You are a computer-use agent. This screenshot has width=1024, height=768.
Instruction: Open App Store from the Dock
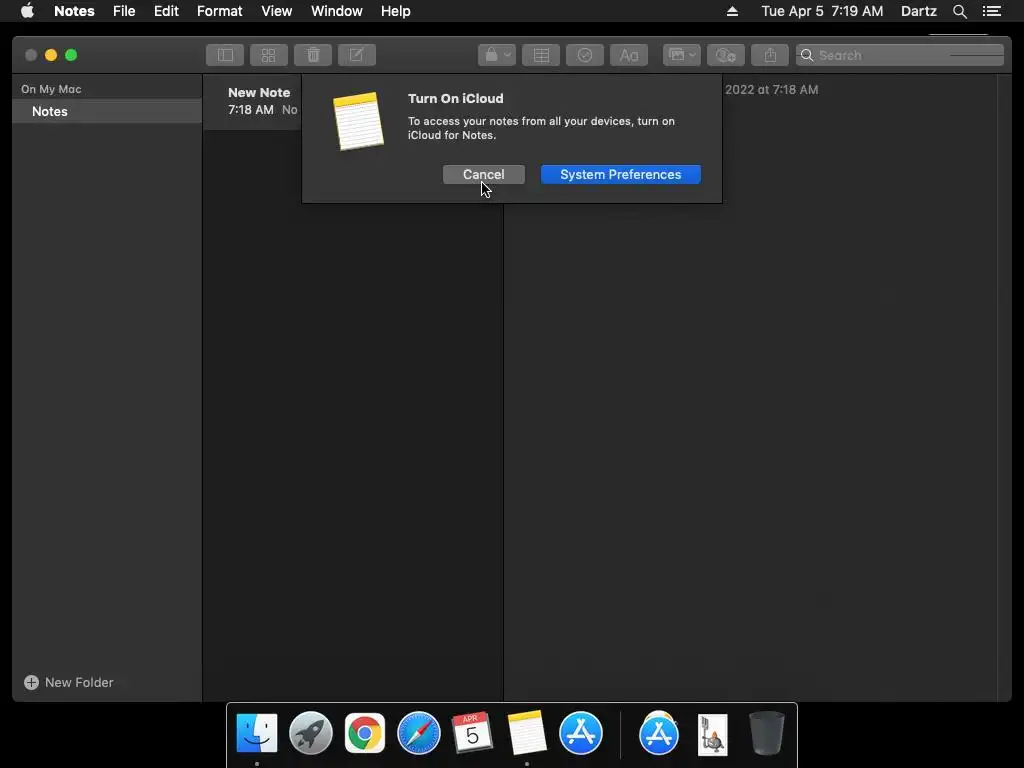pos(581,733)
